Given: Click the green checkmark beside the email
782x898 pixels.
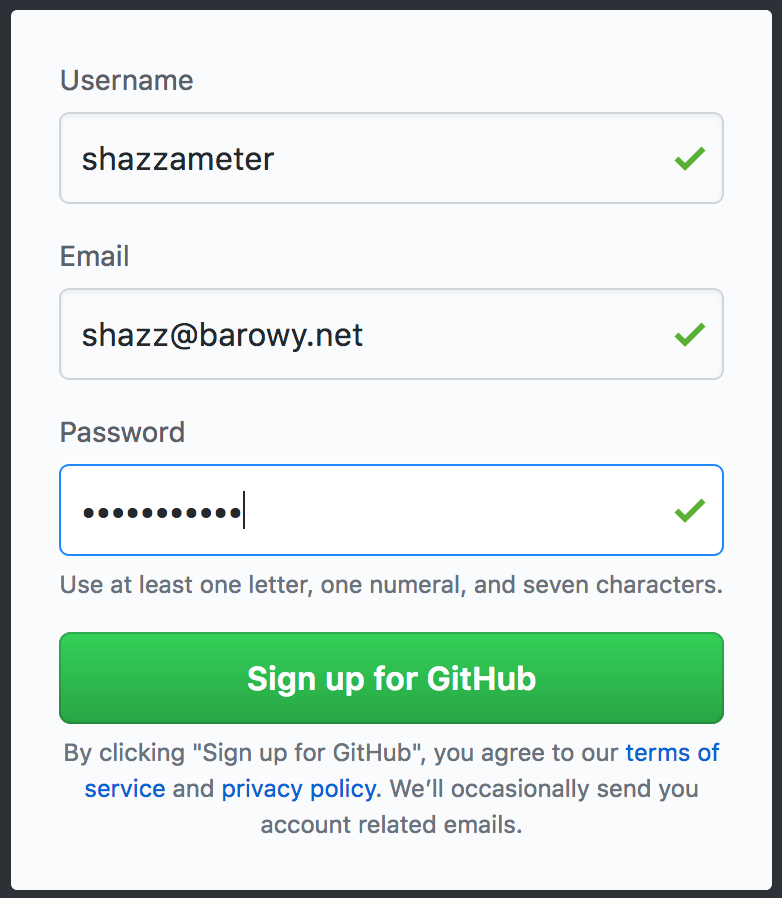Looking at the screenshot, I should 689,334.
